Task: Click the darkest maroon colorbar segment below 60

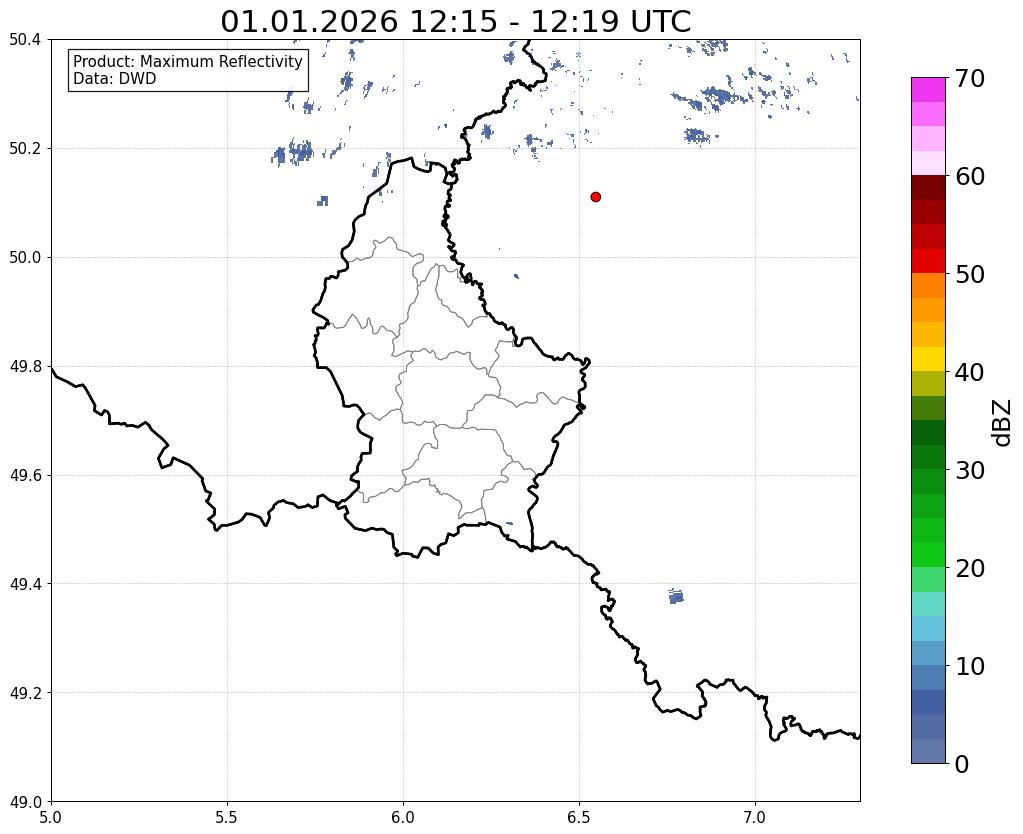Action: (928, 188)
